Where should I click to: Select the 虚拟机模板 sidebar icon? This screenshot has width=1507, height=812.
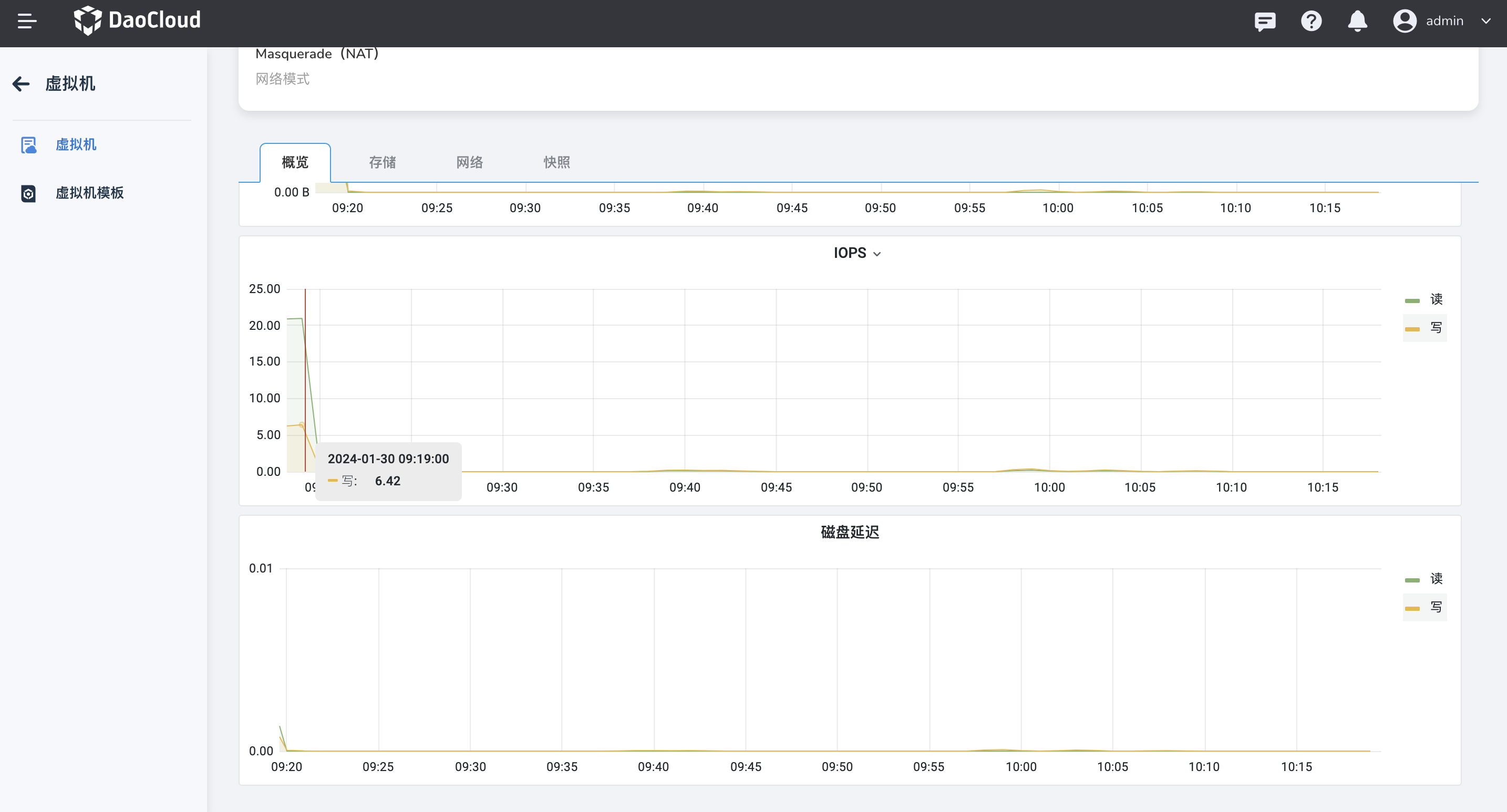(29, 193)
